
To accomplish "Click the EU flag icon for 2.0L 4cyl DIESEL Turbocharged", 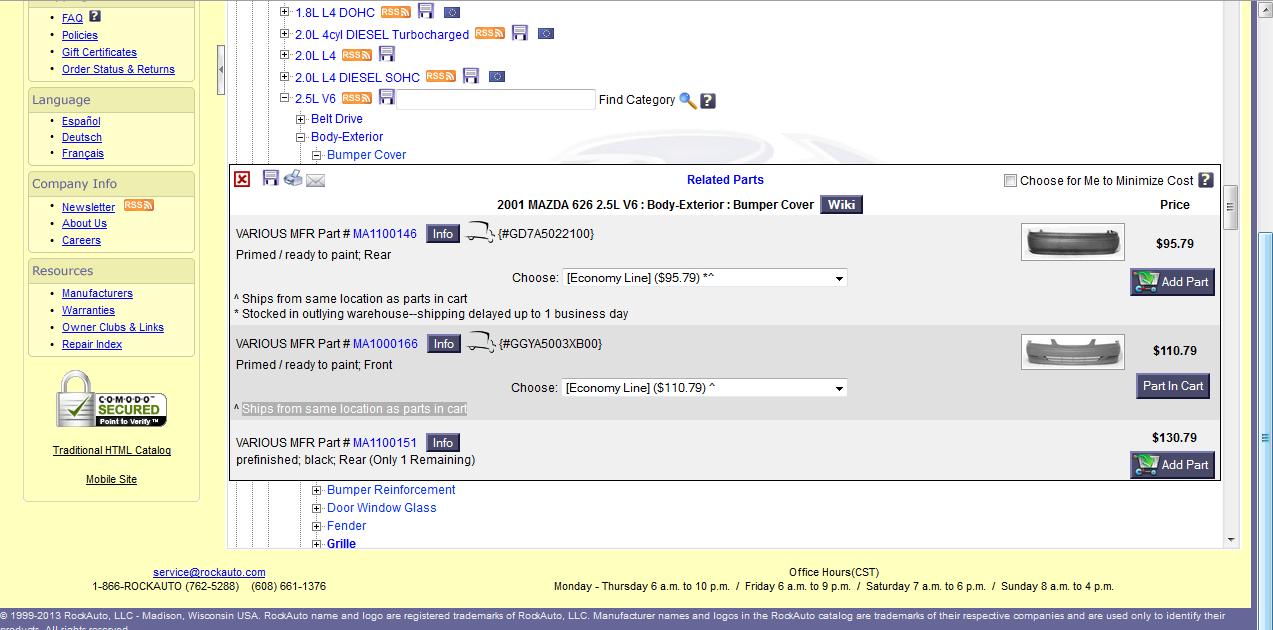I will 545,34.
